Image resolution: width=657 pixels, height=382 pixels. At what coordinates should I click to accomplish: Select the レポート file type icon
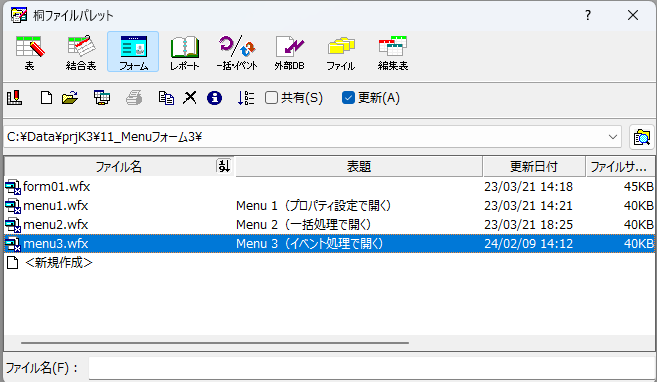[184, 52]
